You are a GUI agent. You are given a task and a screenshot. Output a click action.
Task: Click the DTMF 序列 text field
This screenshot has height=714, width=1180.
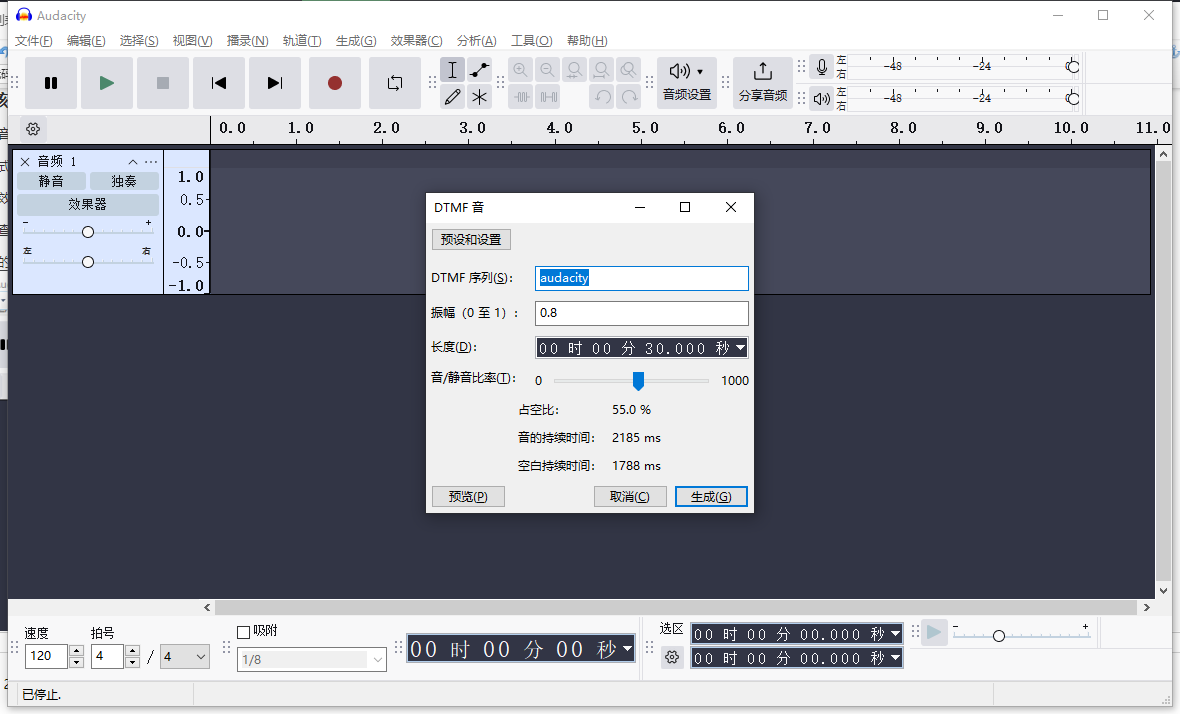[641, 278]
